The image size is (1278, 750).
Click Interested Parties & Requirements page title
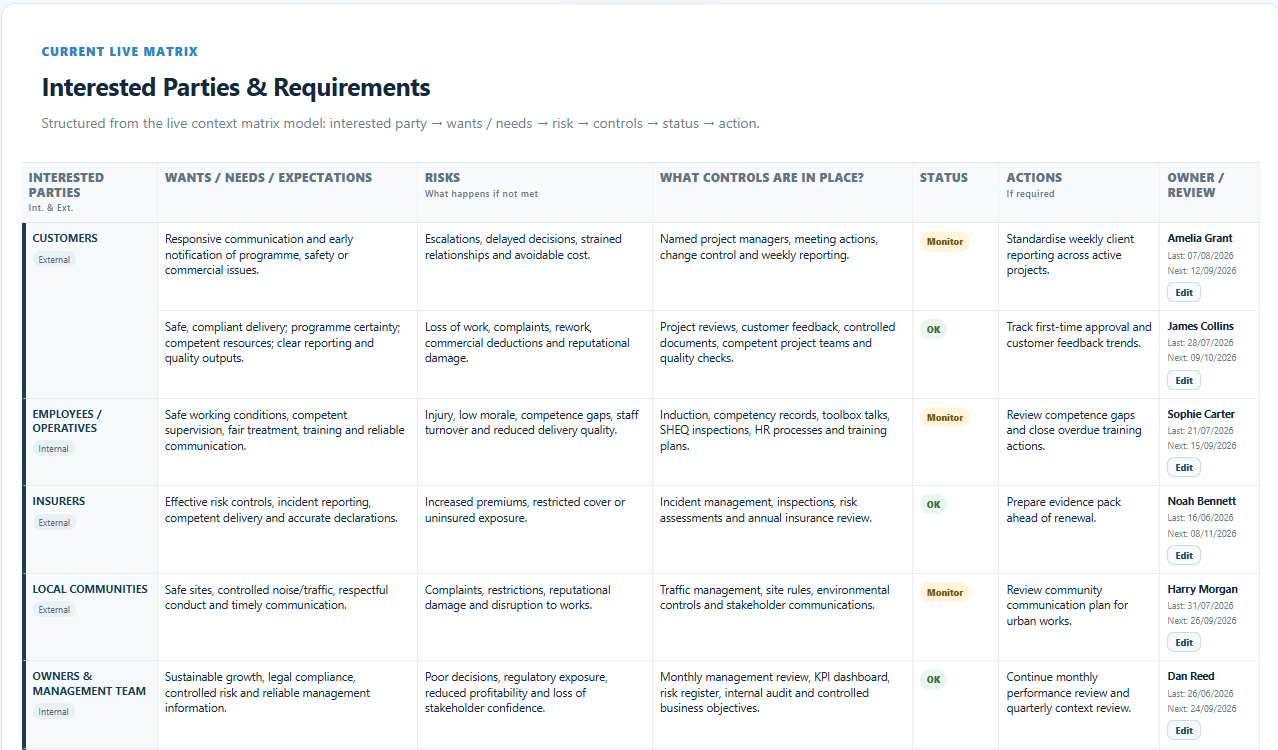pyautogui.click(x=236, y=88)
